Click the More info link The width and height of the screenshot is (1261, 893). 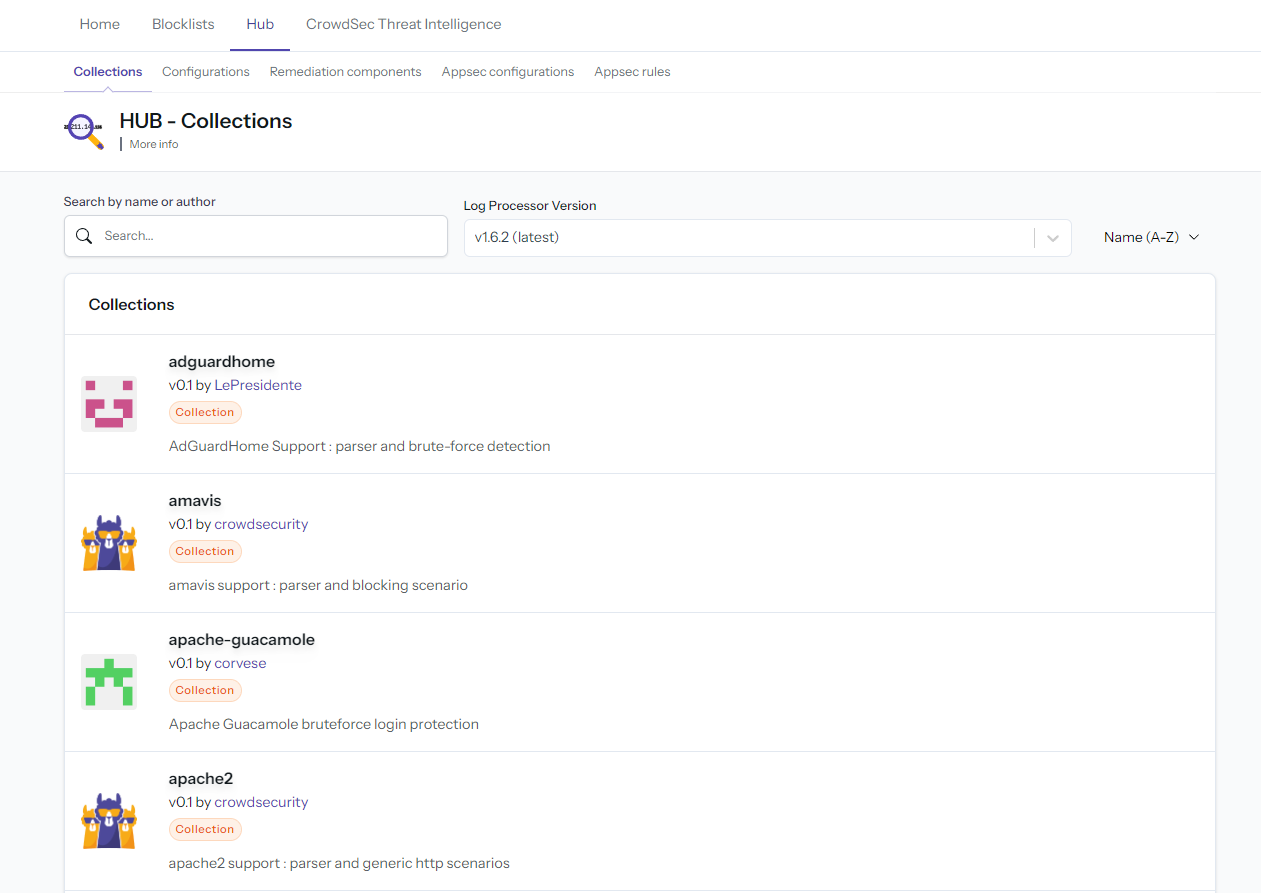(154, 144)
